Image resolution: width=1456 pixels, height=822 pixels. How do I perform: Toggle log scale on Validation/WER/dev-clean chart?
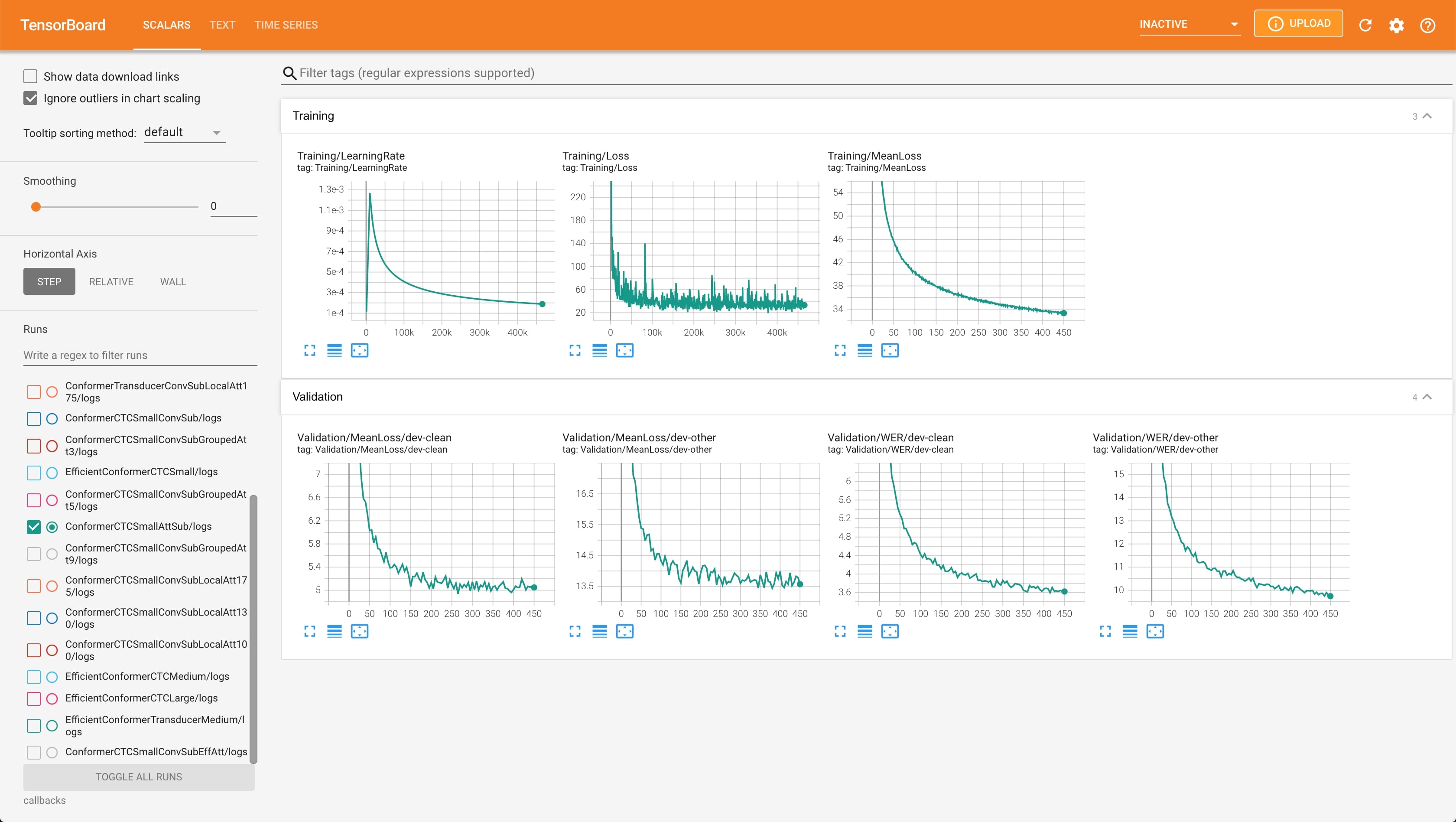coord(865,632)
